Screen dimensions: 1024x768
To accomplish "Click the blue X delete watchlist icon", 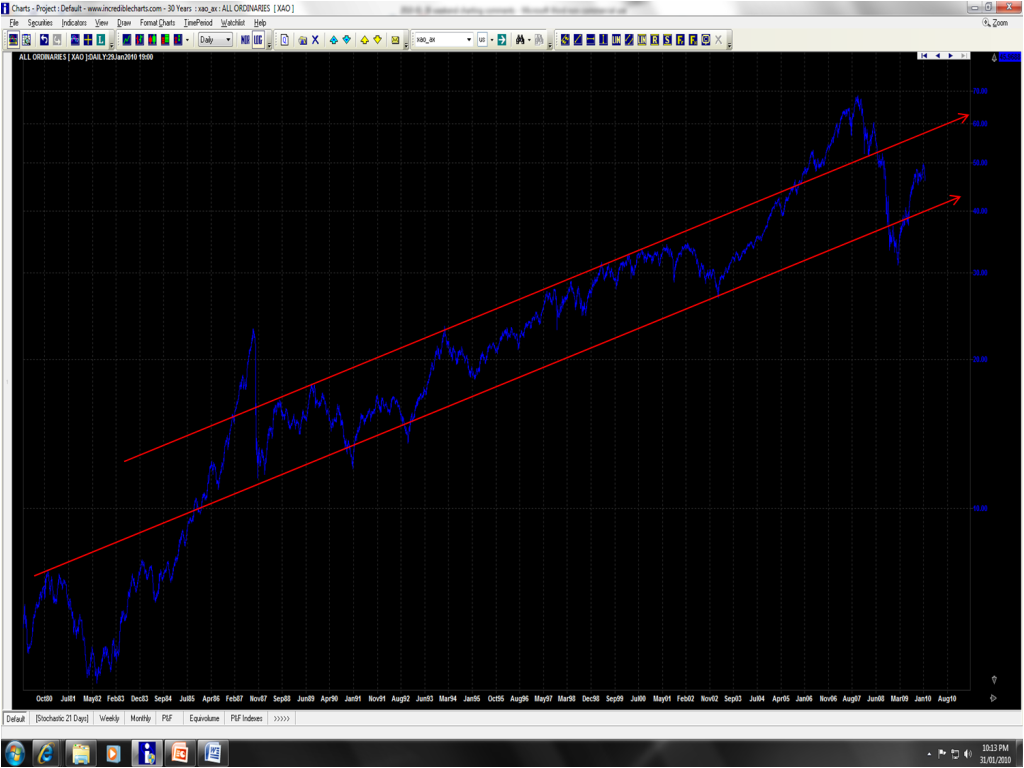I will 315,40.
